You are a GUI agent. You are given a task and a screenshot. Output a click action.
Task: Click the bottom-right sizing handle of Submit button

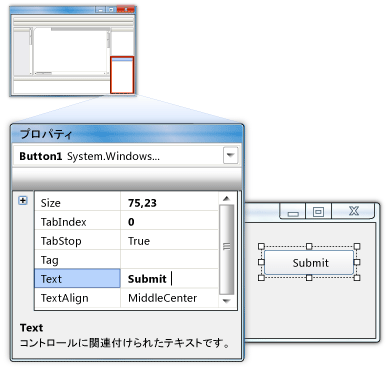[357, 278]
